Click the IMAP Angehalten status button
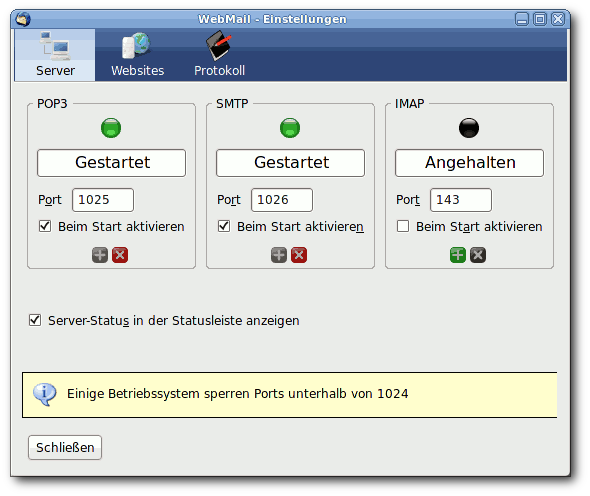The width and height of the screenshot is (590, 496). pyautogui.click(x=469, y=163)
